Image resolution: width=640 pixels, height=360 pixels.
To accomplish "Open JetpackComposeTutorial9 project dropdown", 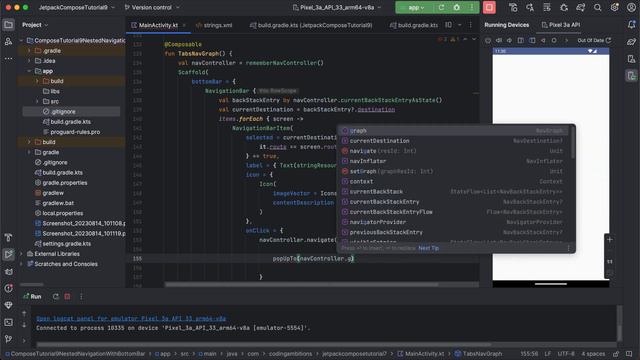I will click(77, 7).
